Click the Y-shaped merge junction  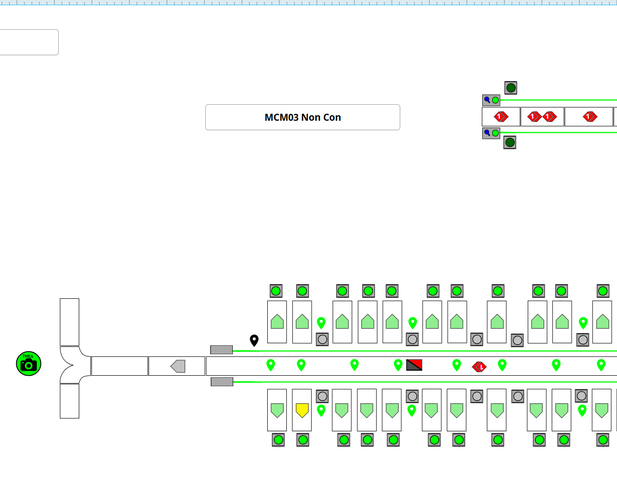72,365
